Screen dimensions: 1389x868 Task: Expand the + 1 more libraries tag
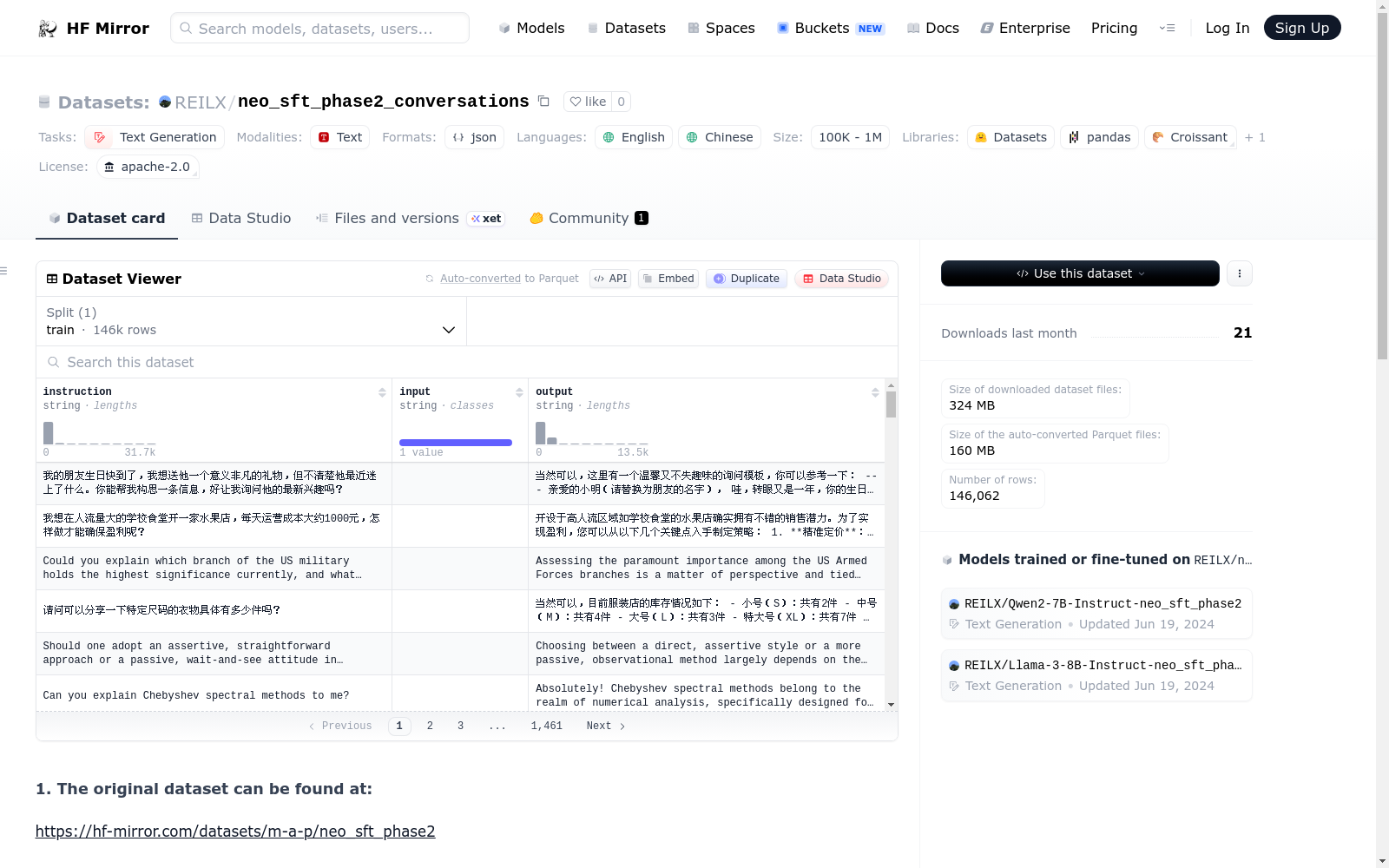(1255, 137)
